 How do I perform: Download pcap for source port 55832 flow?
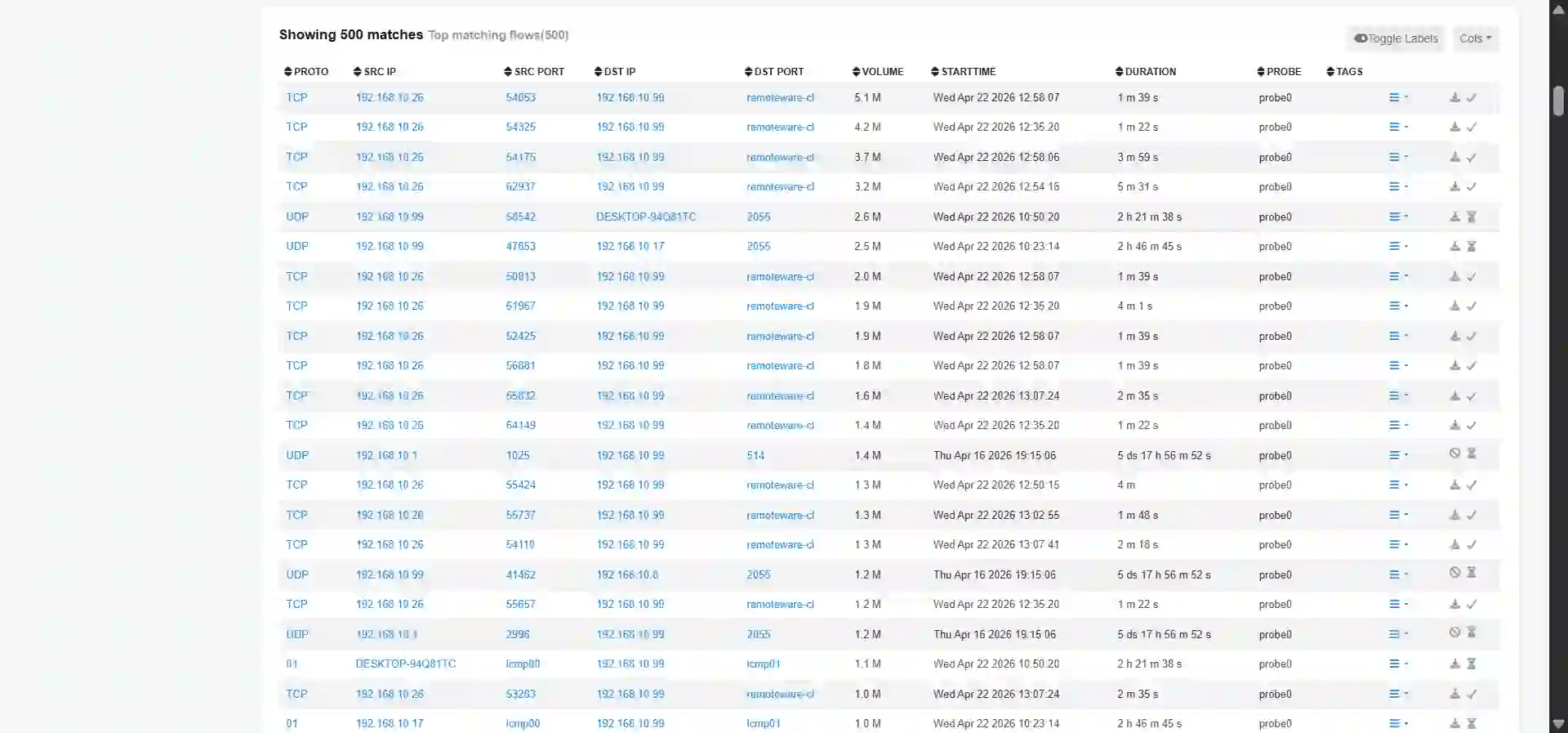(x=1454, y=396)
